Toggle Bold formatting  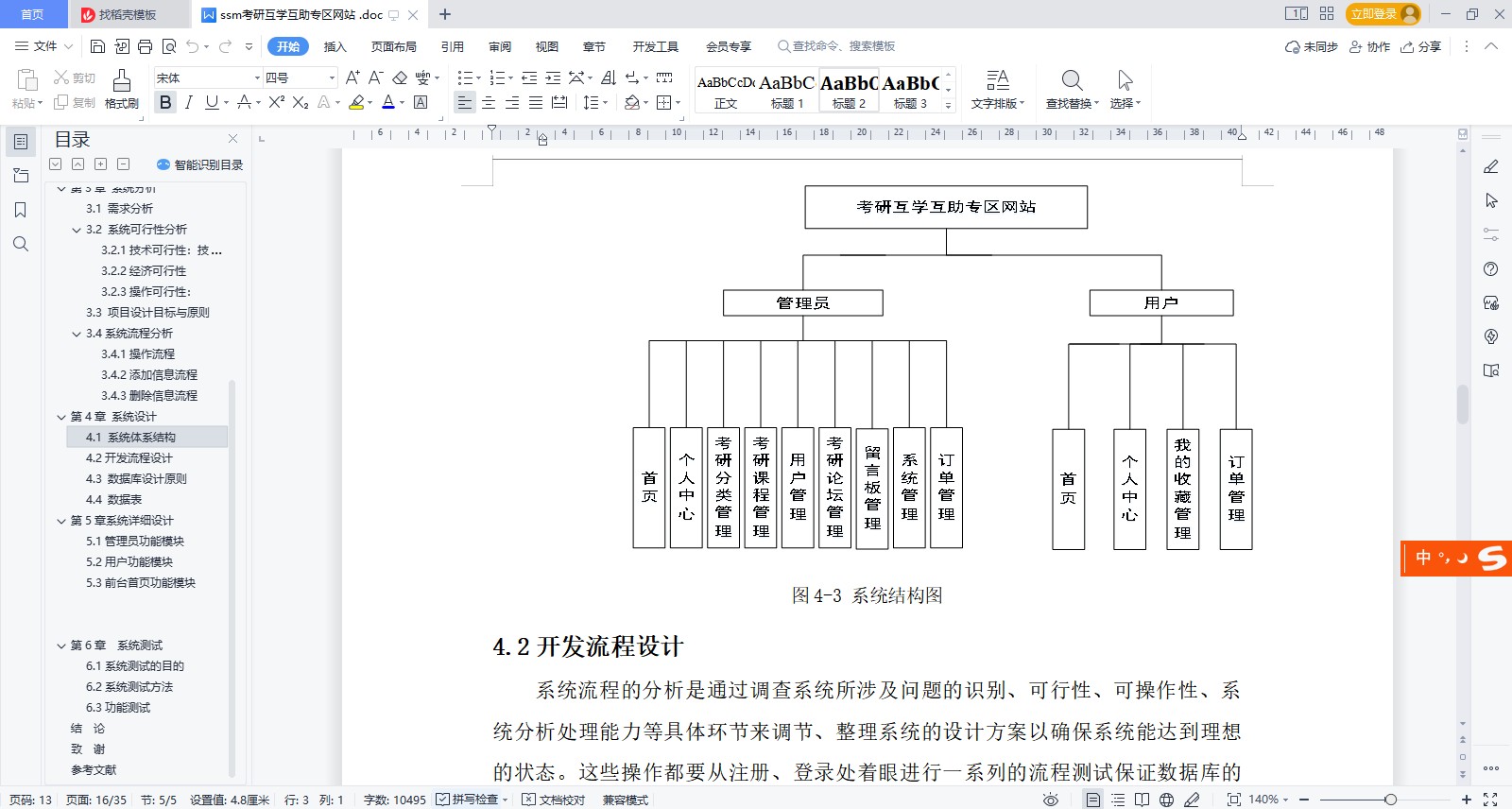coord(165,102)
